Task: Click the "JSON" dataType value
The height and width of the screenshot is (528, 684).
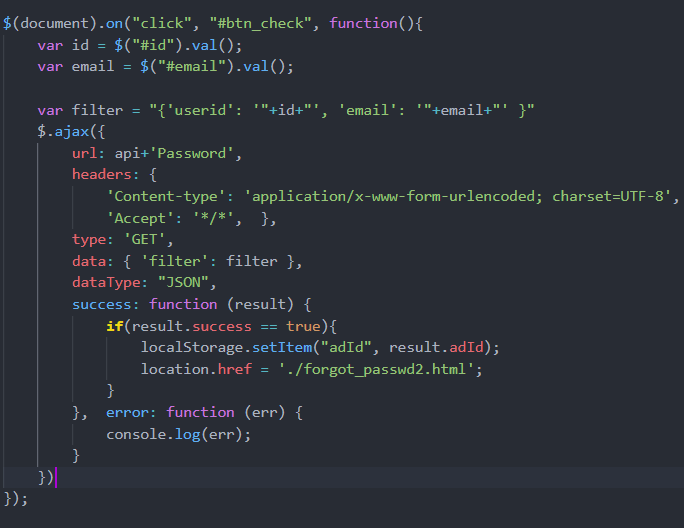Action: [x=183, y=282]
